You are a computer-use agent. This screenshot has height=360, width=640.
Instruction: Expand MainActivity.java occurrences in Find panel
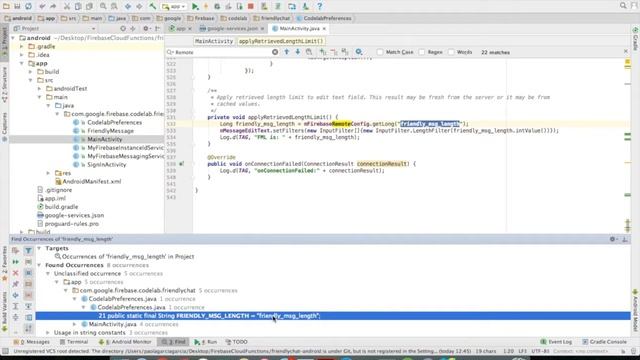[75, 324]
